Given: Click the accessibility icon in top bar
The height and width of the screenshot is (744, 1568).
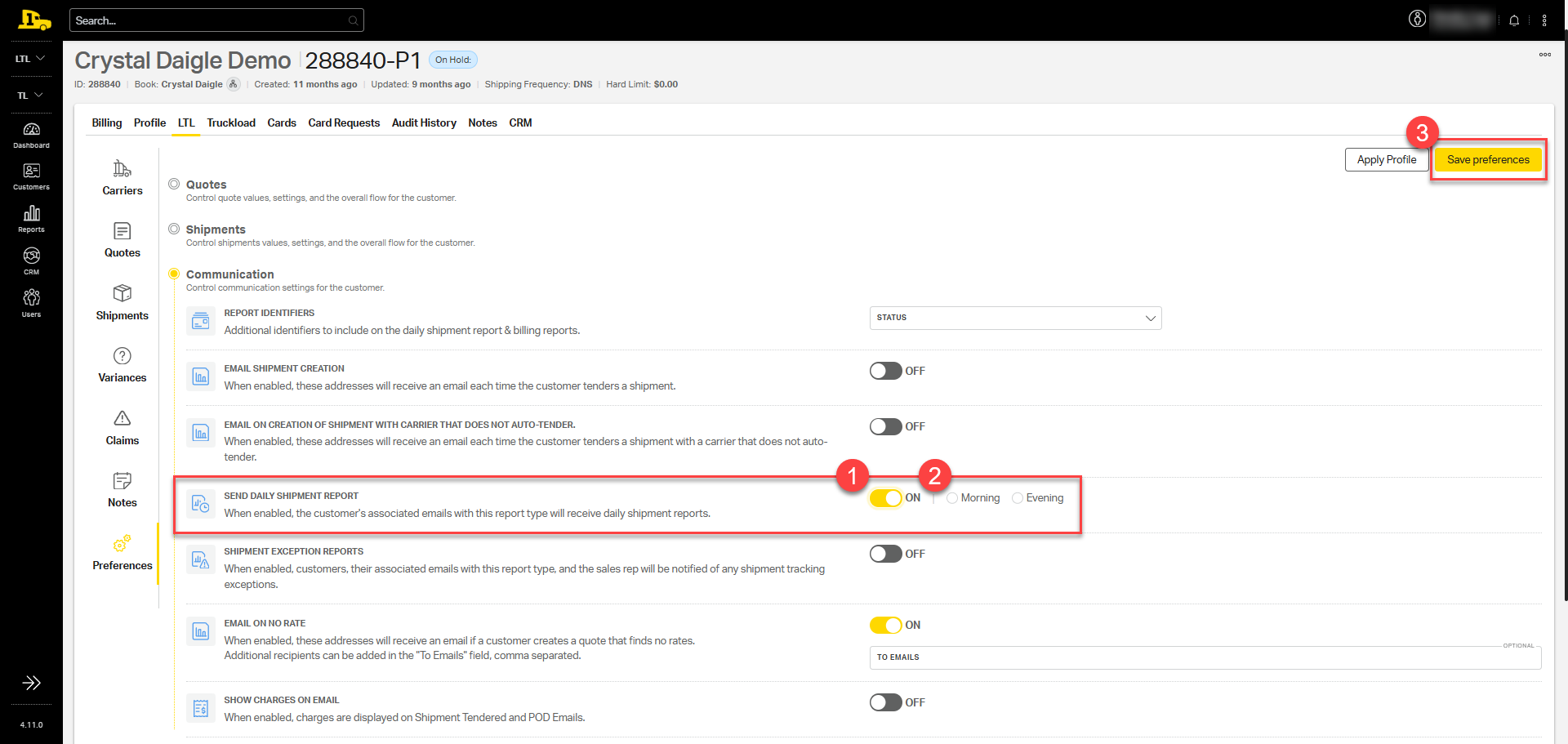Looking at the screenshot, I should click(1418, 20).
